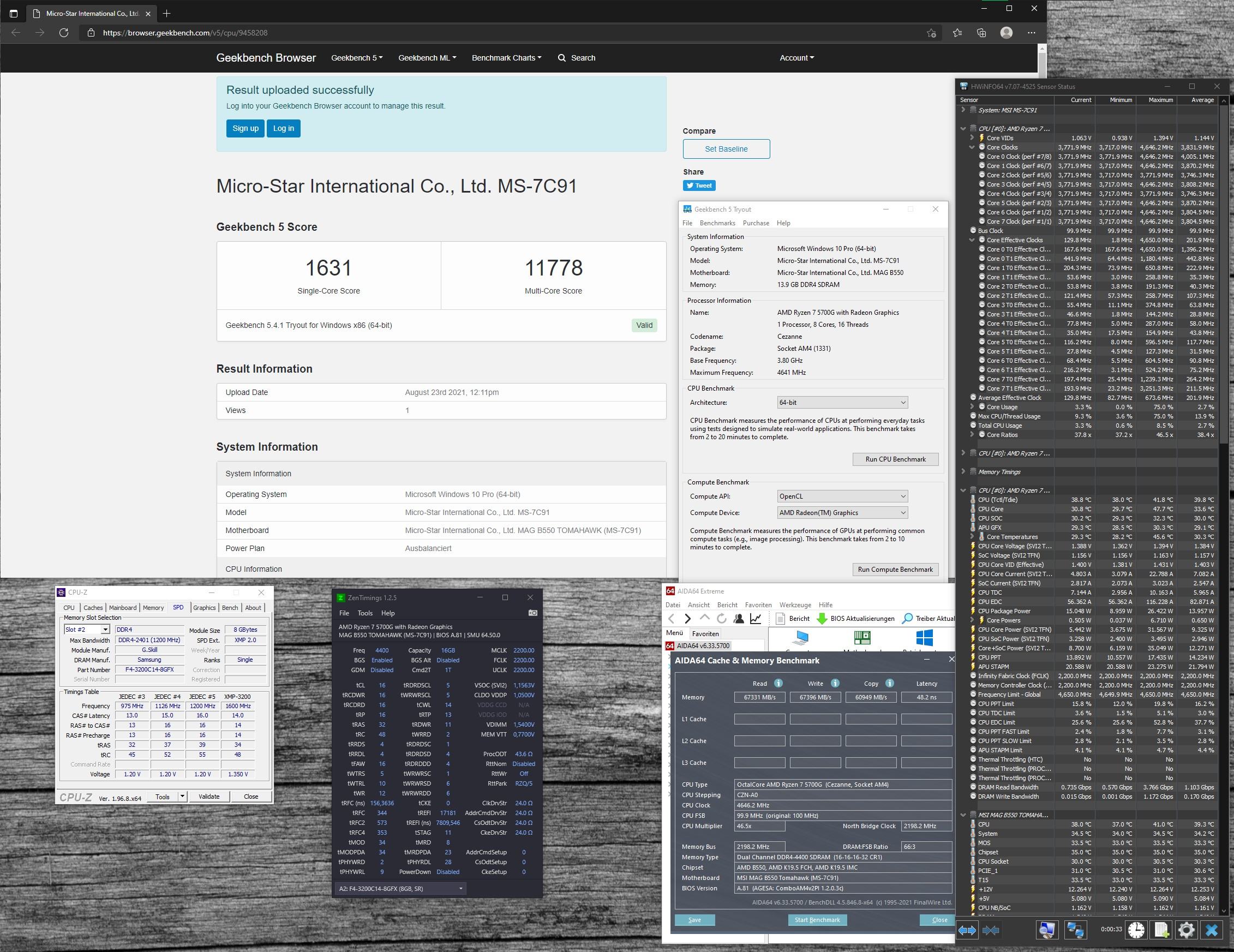This screenshot has height=952, width=1234.
Task: Click Run CPU Benchmark button
Action: (895, 459)
